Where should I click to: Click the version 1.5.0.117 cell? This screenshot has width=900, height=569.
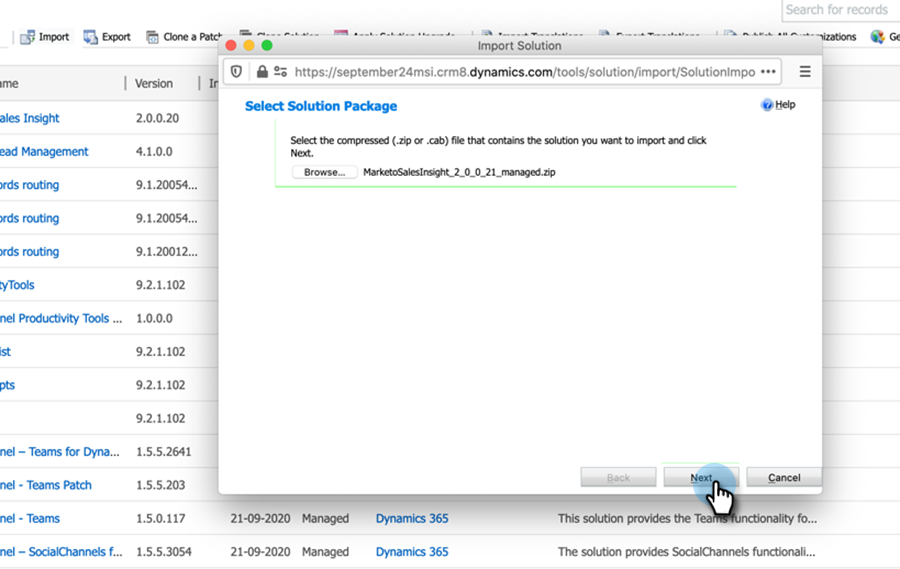click(160, 518)
